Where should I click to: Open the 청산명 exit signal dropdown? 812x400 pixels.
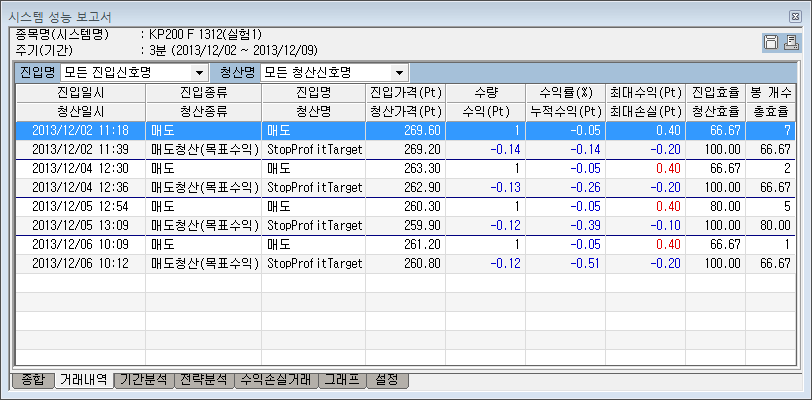tap(400, 73)
